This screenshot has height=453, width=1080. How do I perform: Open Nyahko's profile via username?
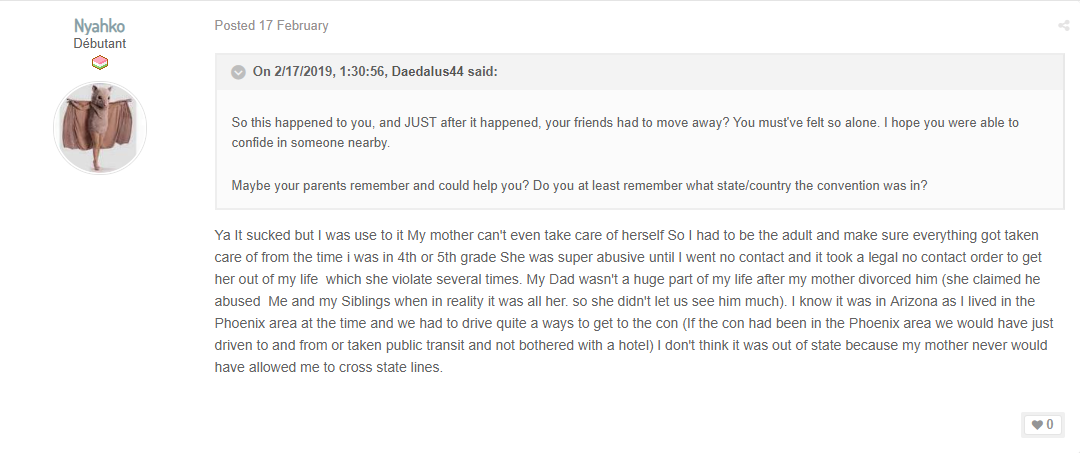(100, 26)
